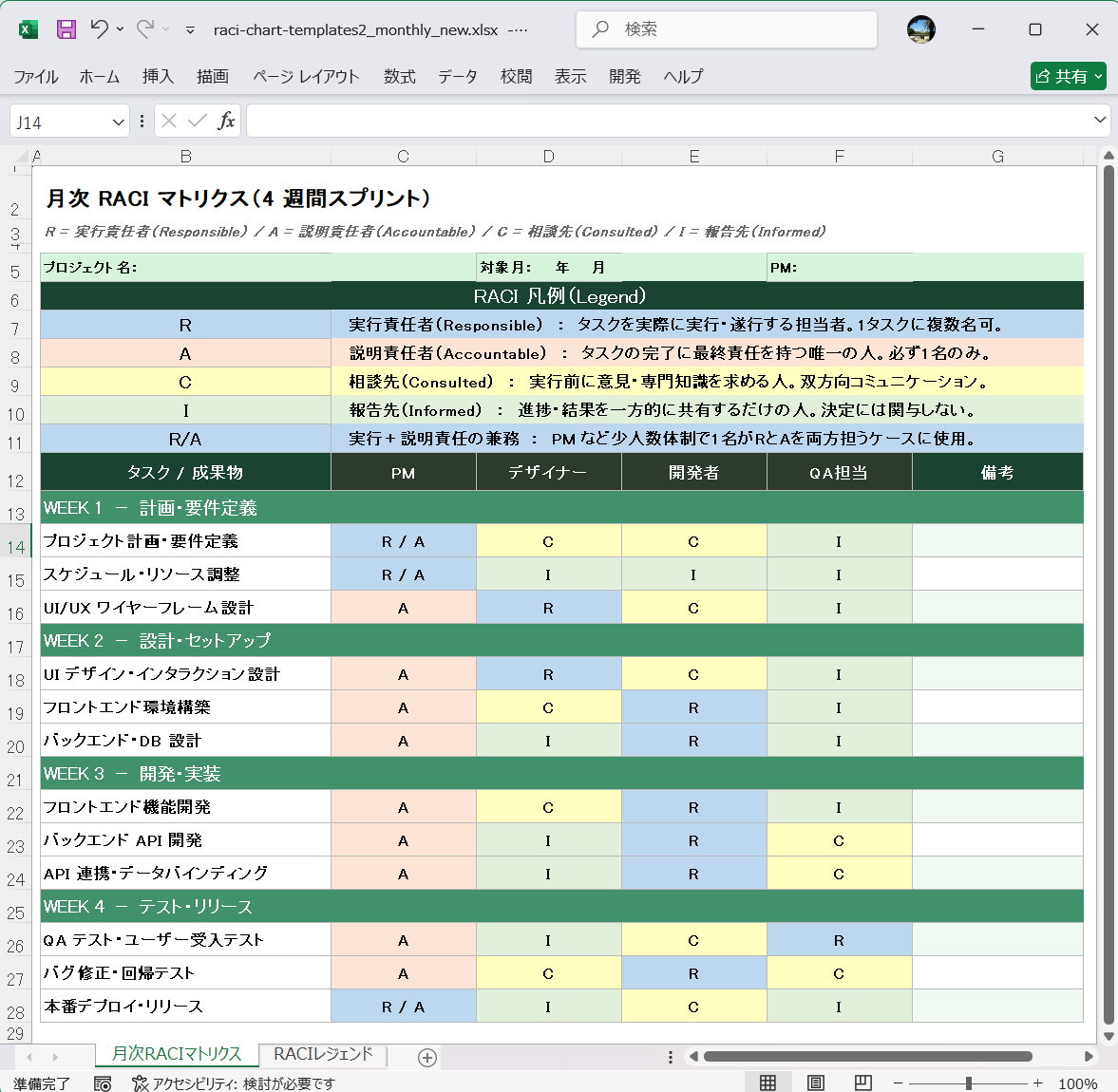
Task: Switch to the RACIレジェンド sheet tab
Action: click(x=323, y=1053)
